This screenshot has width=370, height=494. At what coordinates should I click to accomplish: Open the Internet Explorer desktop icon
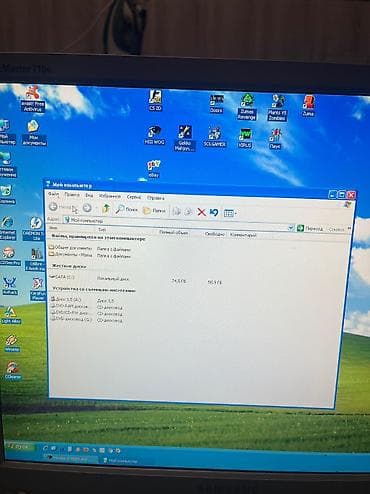point(7,228)
